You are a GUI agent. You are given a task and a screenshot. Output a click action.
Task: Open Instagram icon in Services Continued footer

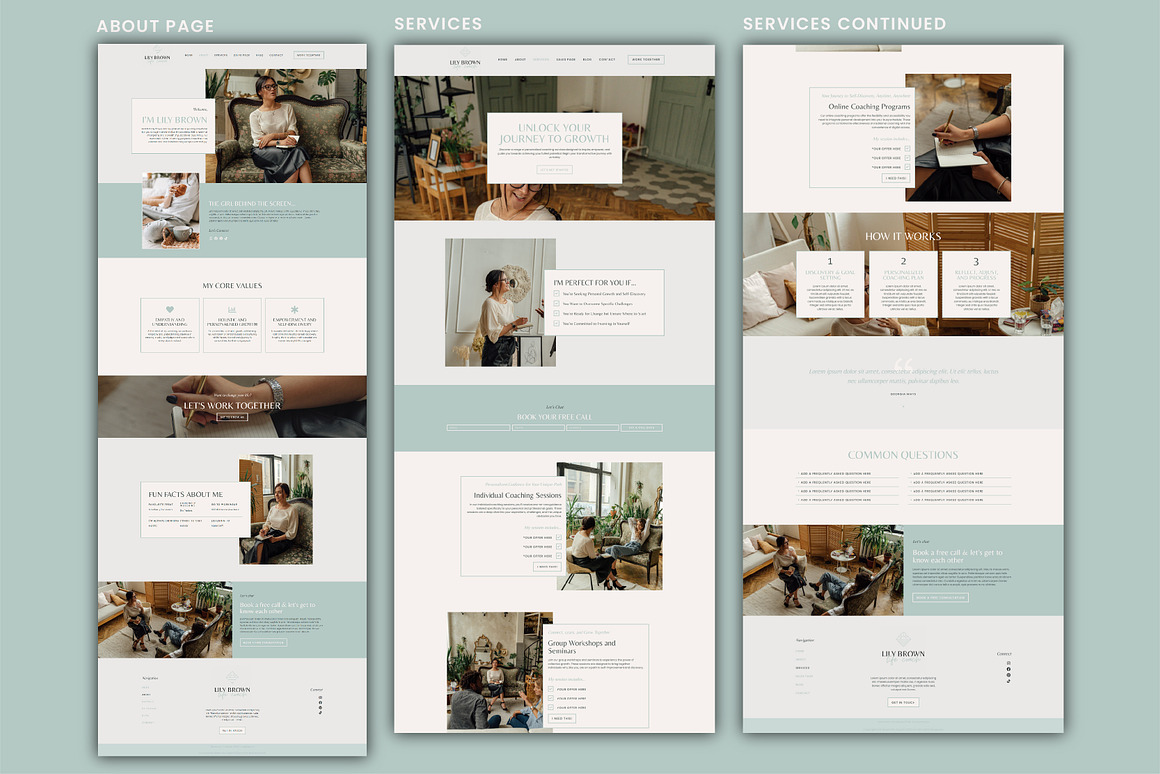1008,663
